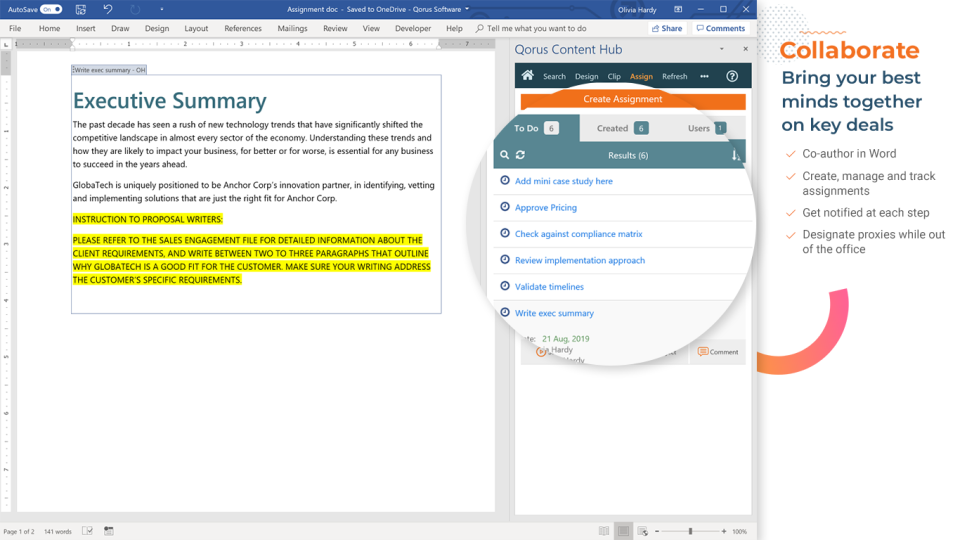Click the Save icon in title bar

point(80,9)
